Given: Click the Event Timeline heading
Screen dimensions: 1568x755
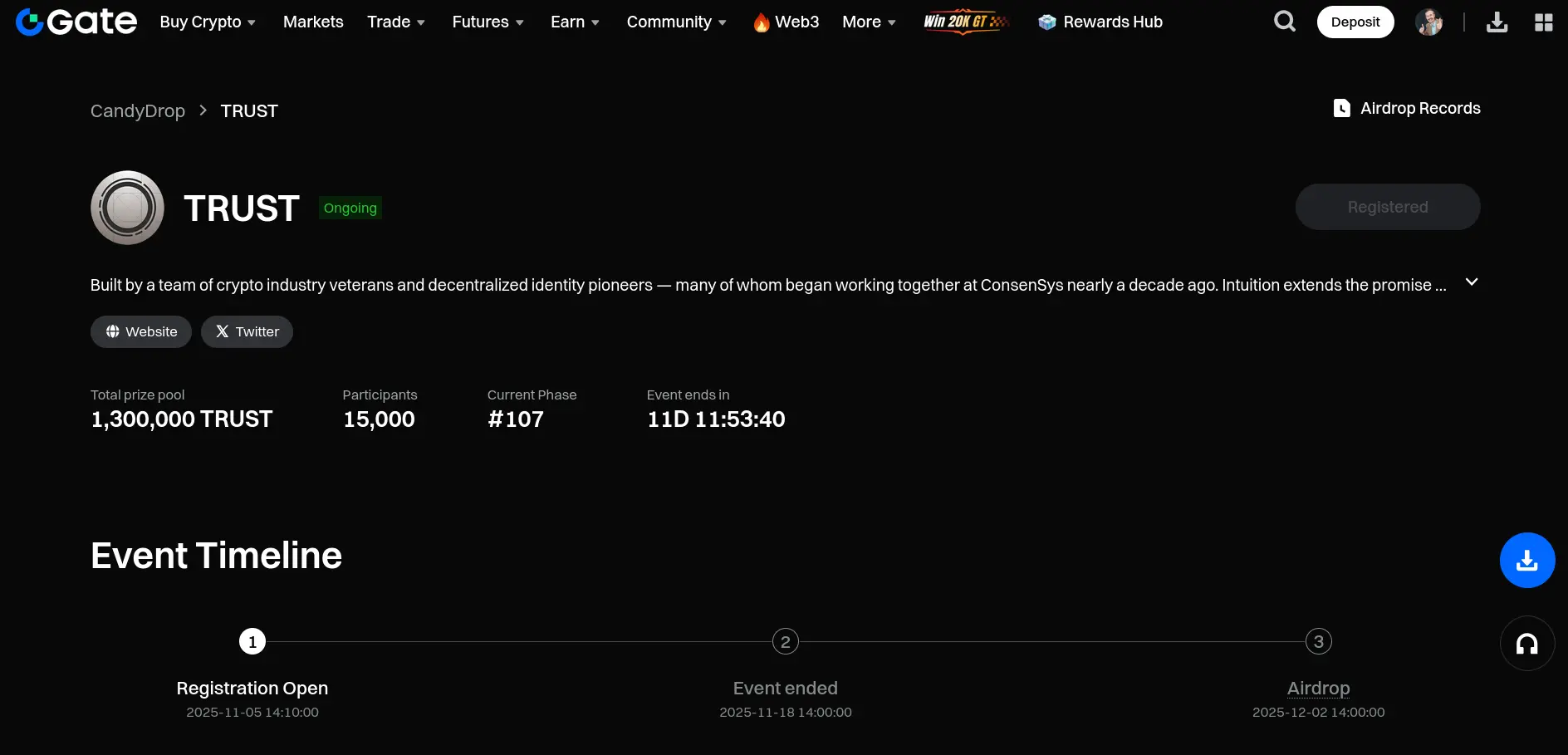Looking at the screenshot, I should pyautogui.click(x=216, y=556).
